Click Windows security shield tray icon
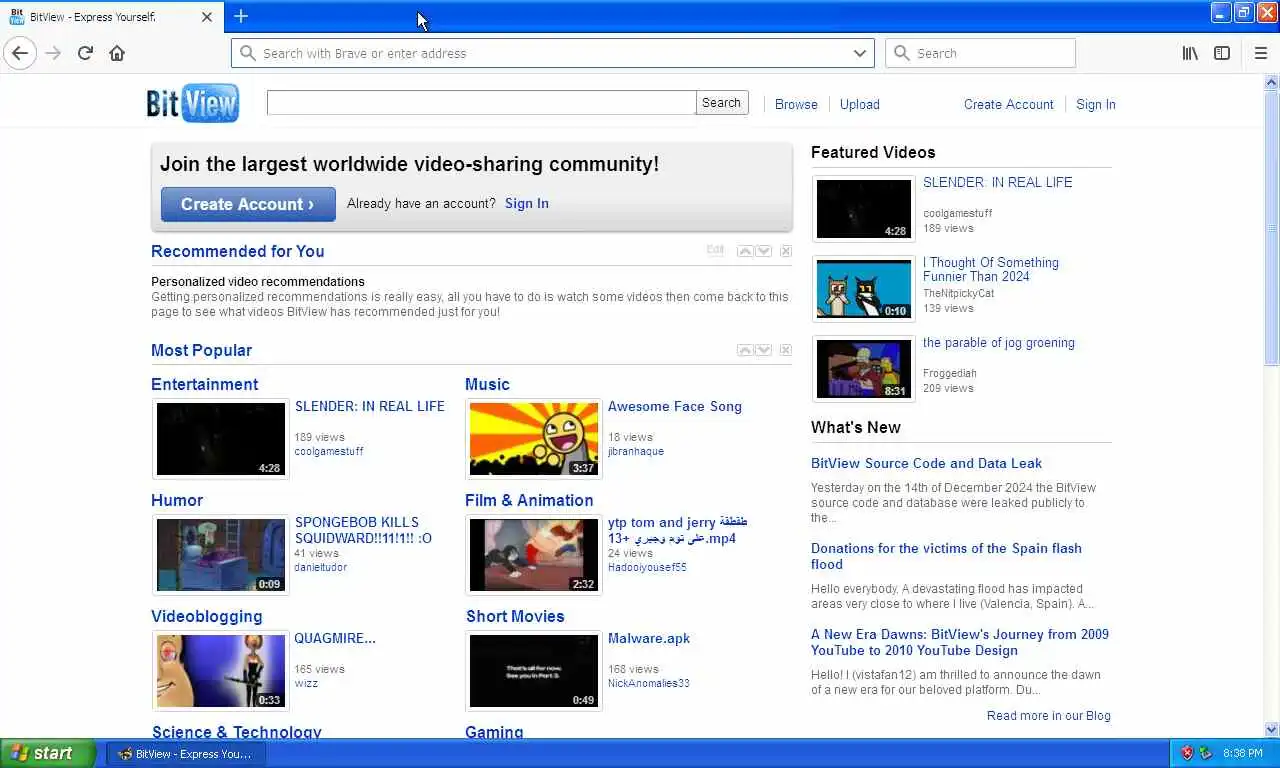Screen dimensions: 1280x768 pyautogui.click(x=1187, y=753)
